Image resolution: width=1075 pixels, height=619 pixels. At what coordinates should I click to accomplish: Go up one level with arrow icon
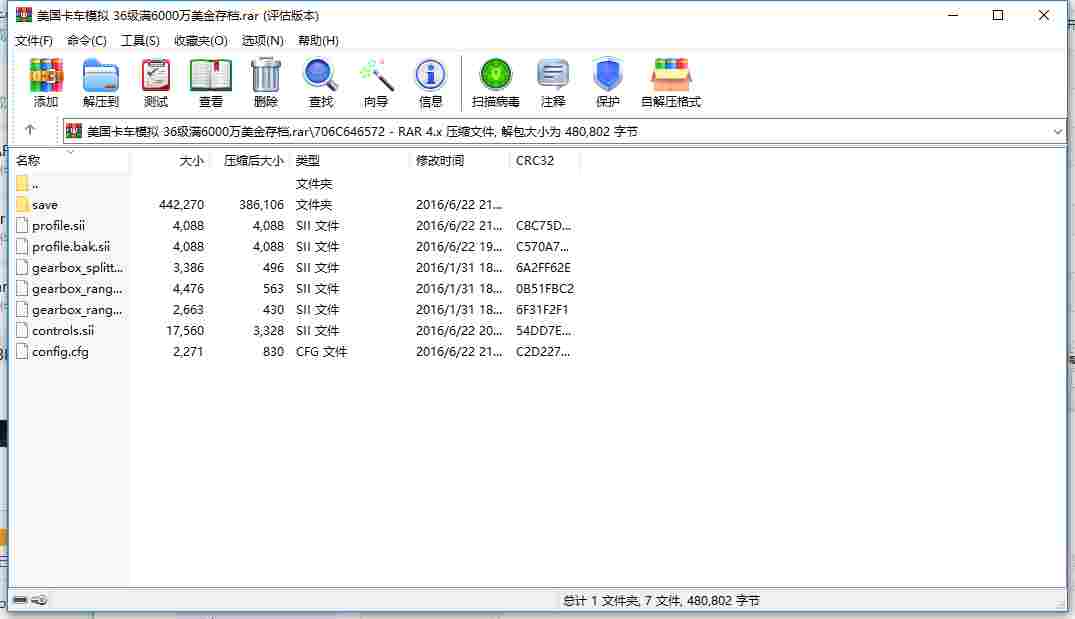[29, 130]
